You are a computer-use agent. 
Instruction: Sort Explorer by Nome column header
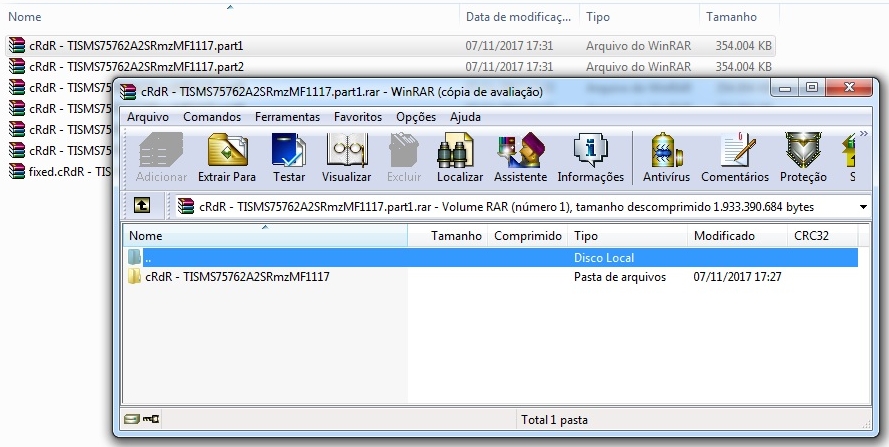pos(230,17)
